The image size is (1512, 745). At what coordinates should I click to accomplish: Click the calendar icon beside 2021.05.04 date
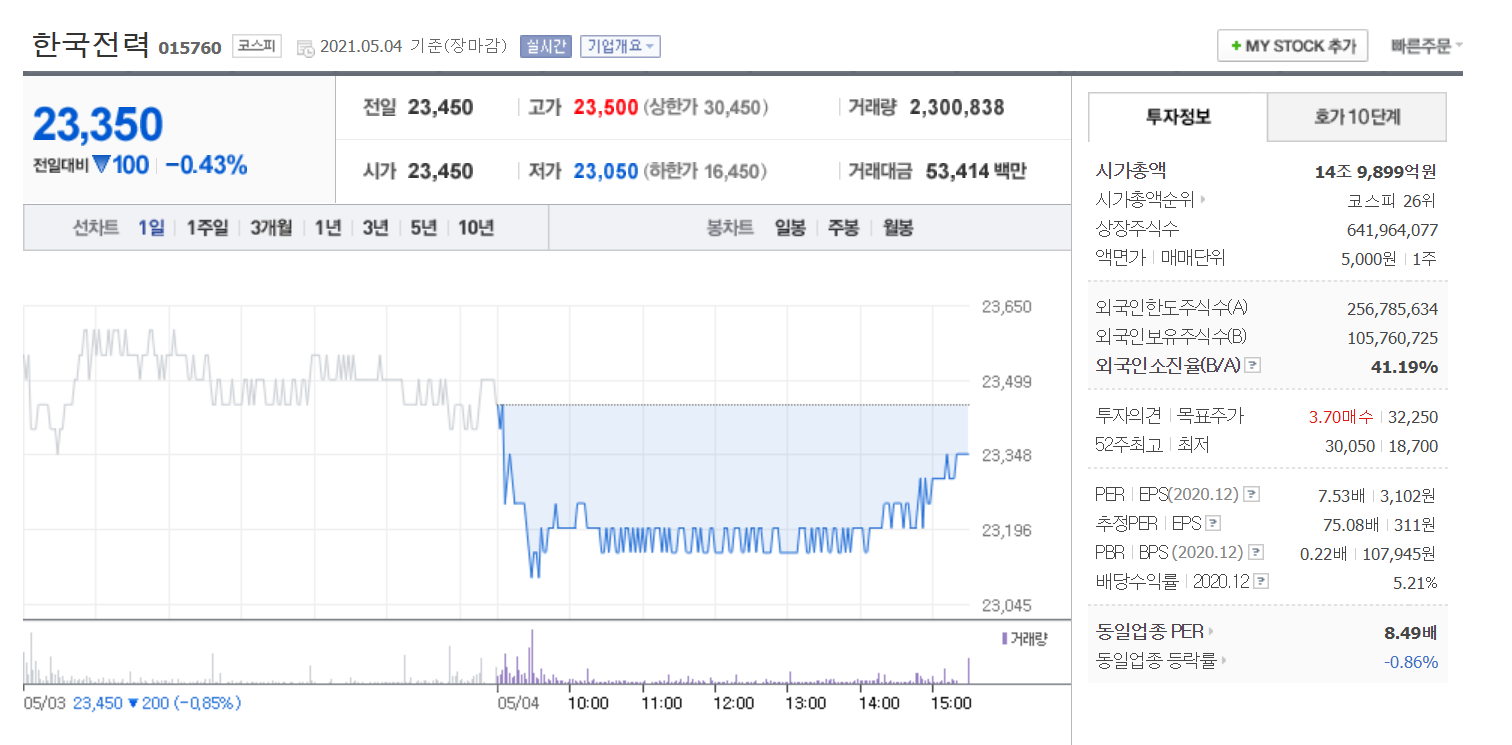coord(306,47)
